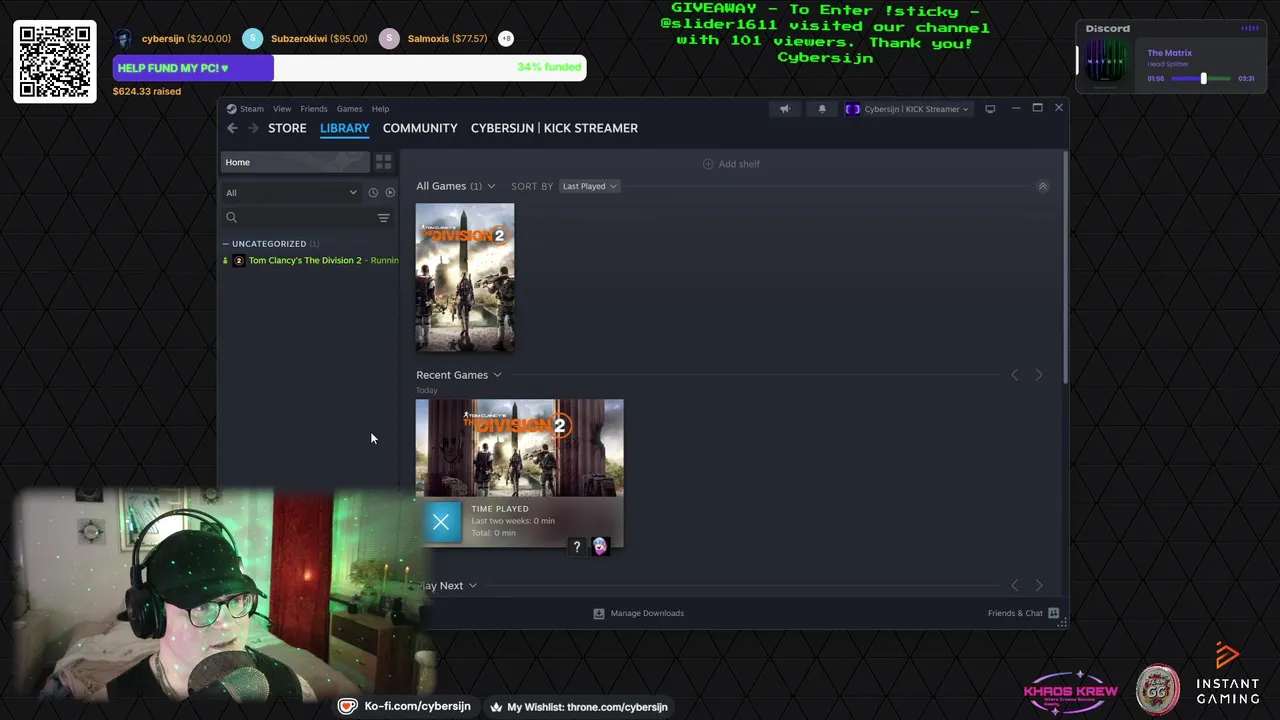Image resolution: width=1280 pixels, height=720 pixels.
Task: Click the Ko-fi.com/cybersijn link
Action: pos(405,706)
